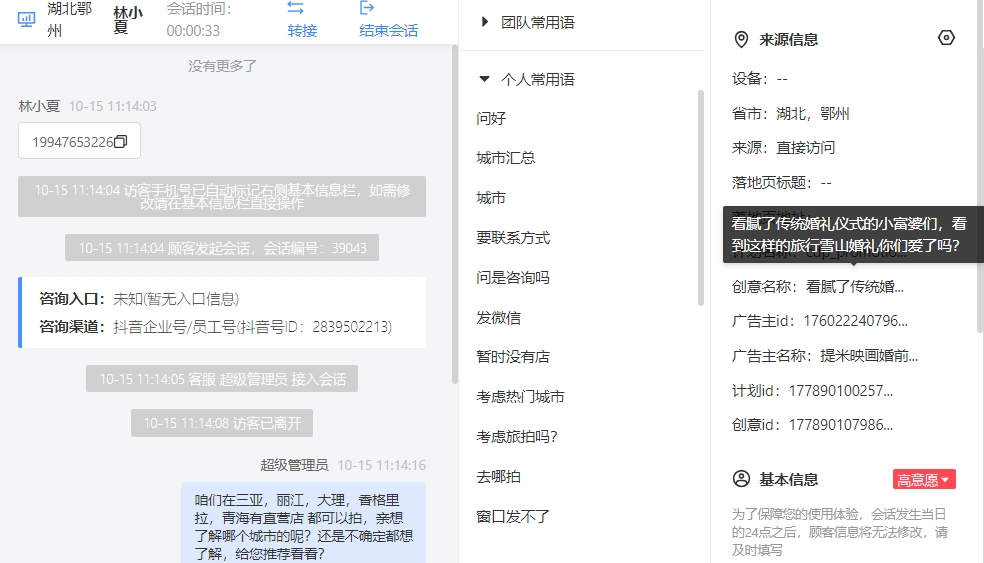984x563 pixels.
Task: Click the 访客已离开 system message
Action: tap(222, 423)
